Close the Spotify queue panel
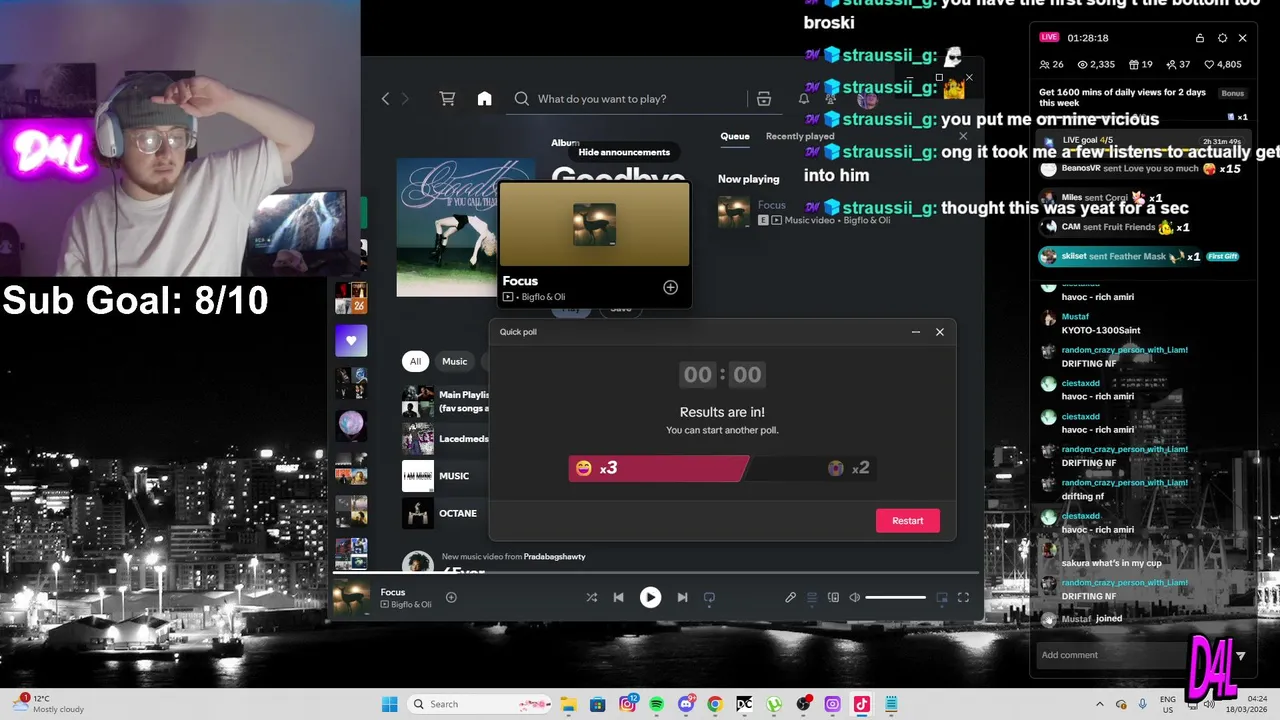This screenshot has width=1280, height=720. coord(963,136)
